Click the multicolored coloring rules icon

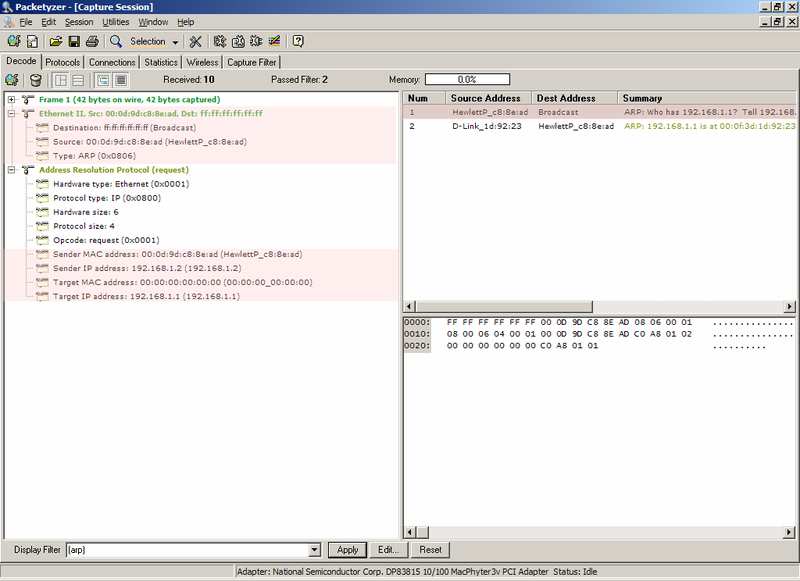[x=274, y=41]
